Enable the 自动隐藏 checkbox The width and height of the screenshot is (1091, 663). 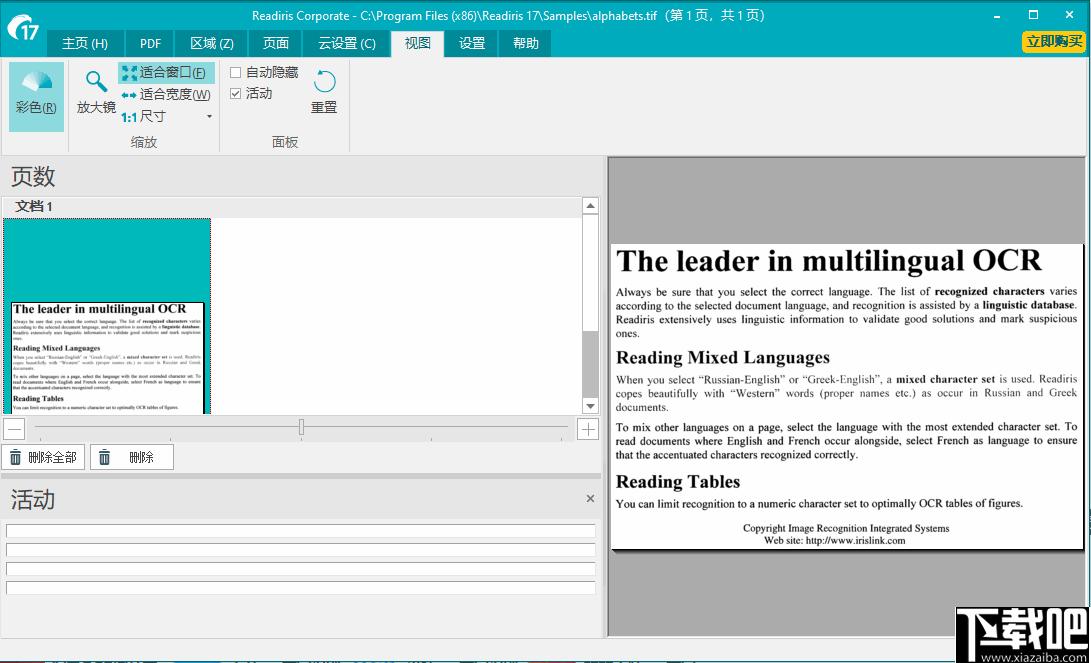click(x=235, y=72)
